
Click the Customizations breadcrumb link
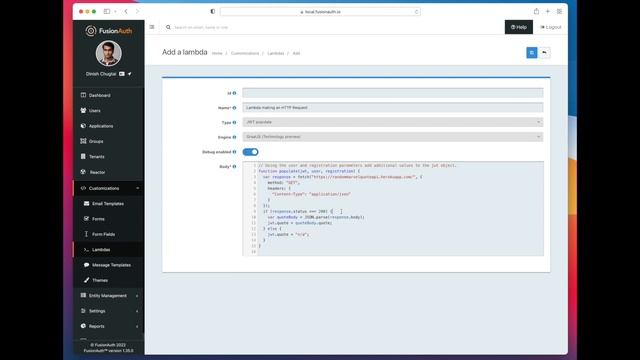coord(245,53)
